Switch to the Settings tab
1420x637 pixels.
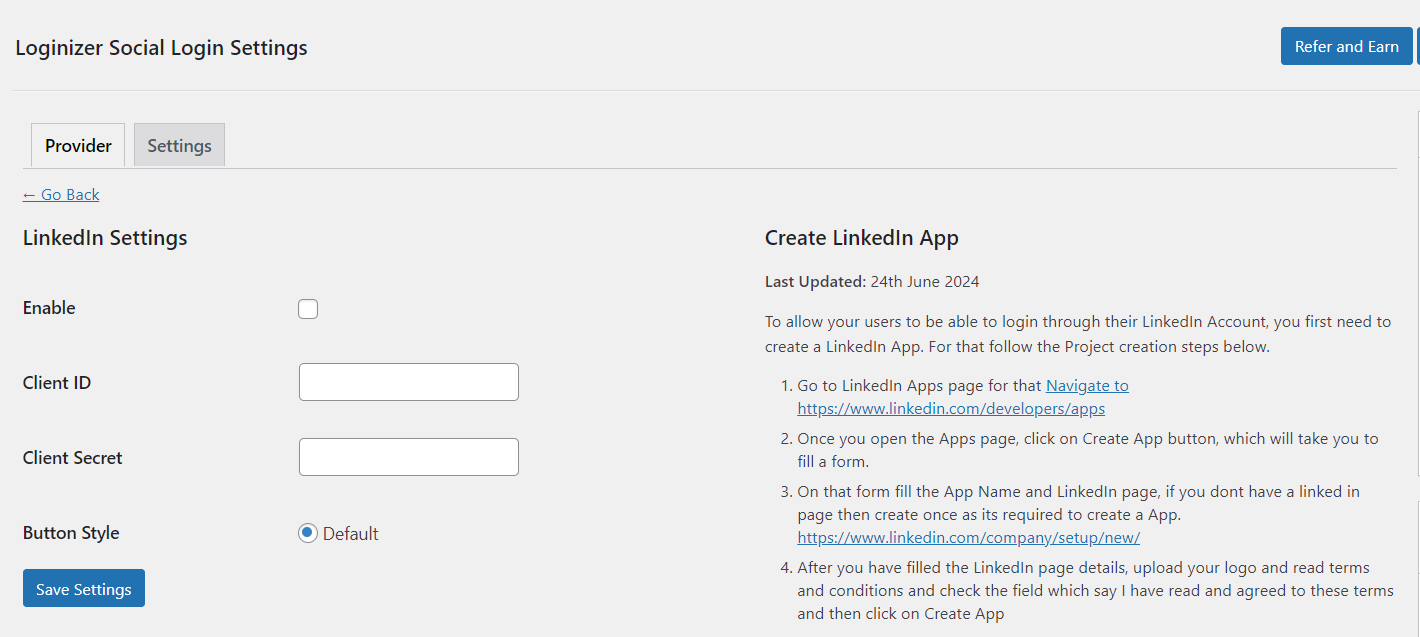tap(179, 145)
